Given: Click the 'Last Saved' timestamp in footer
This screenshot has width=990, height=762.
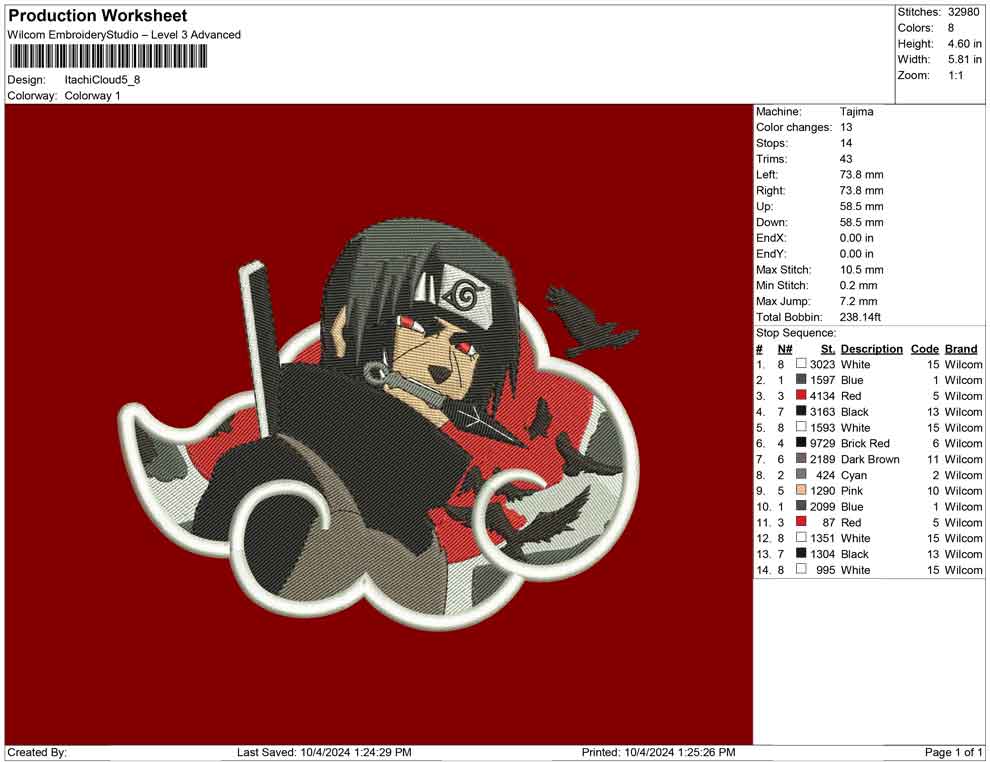Looking at the screenshot, I should [324, 752].
